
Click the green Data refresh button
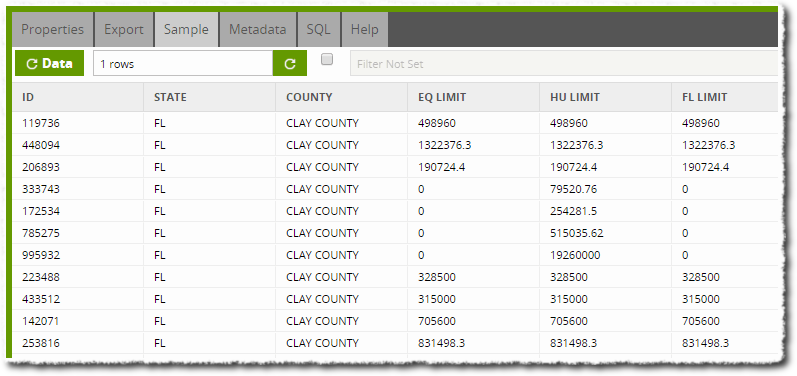point(49,64)
